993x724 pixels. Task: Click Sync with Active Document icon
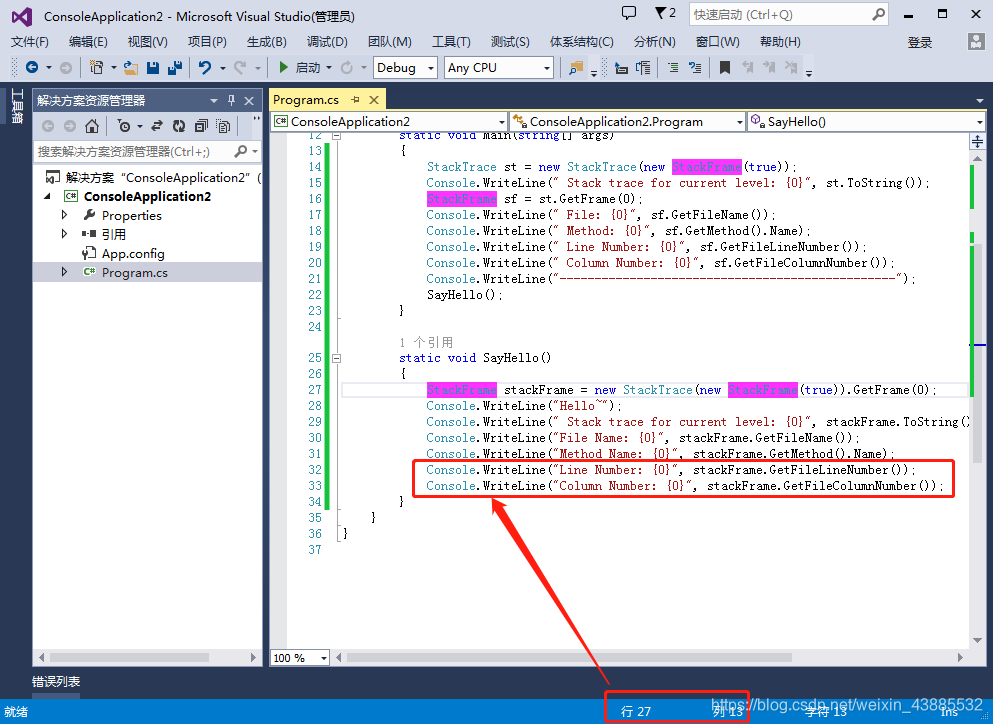[x=157, y=126]
